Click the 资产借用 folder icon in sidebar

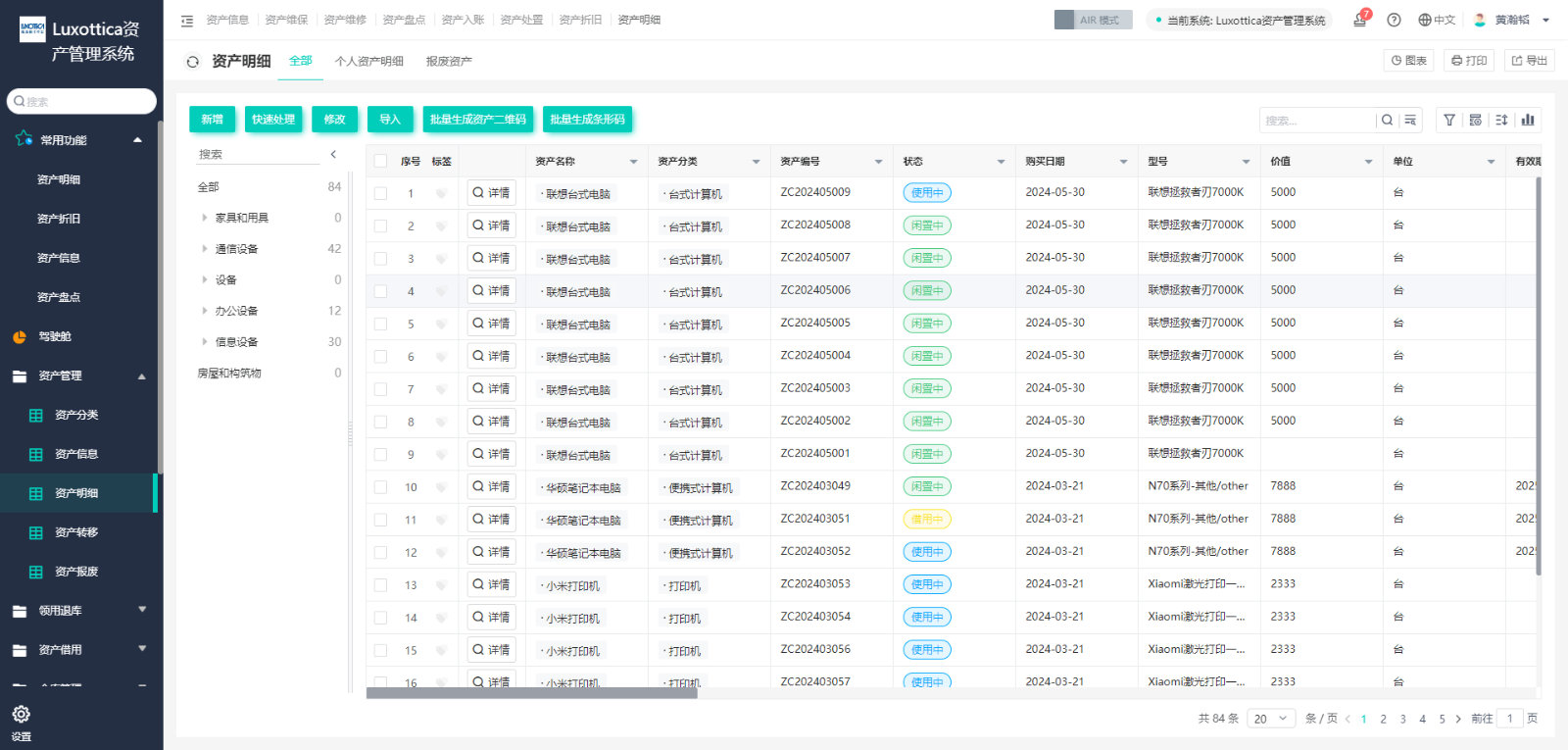20,650
